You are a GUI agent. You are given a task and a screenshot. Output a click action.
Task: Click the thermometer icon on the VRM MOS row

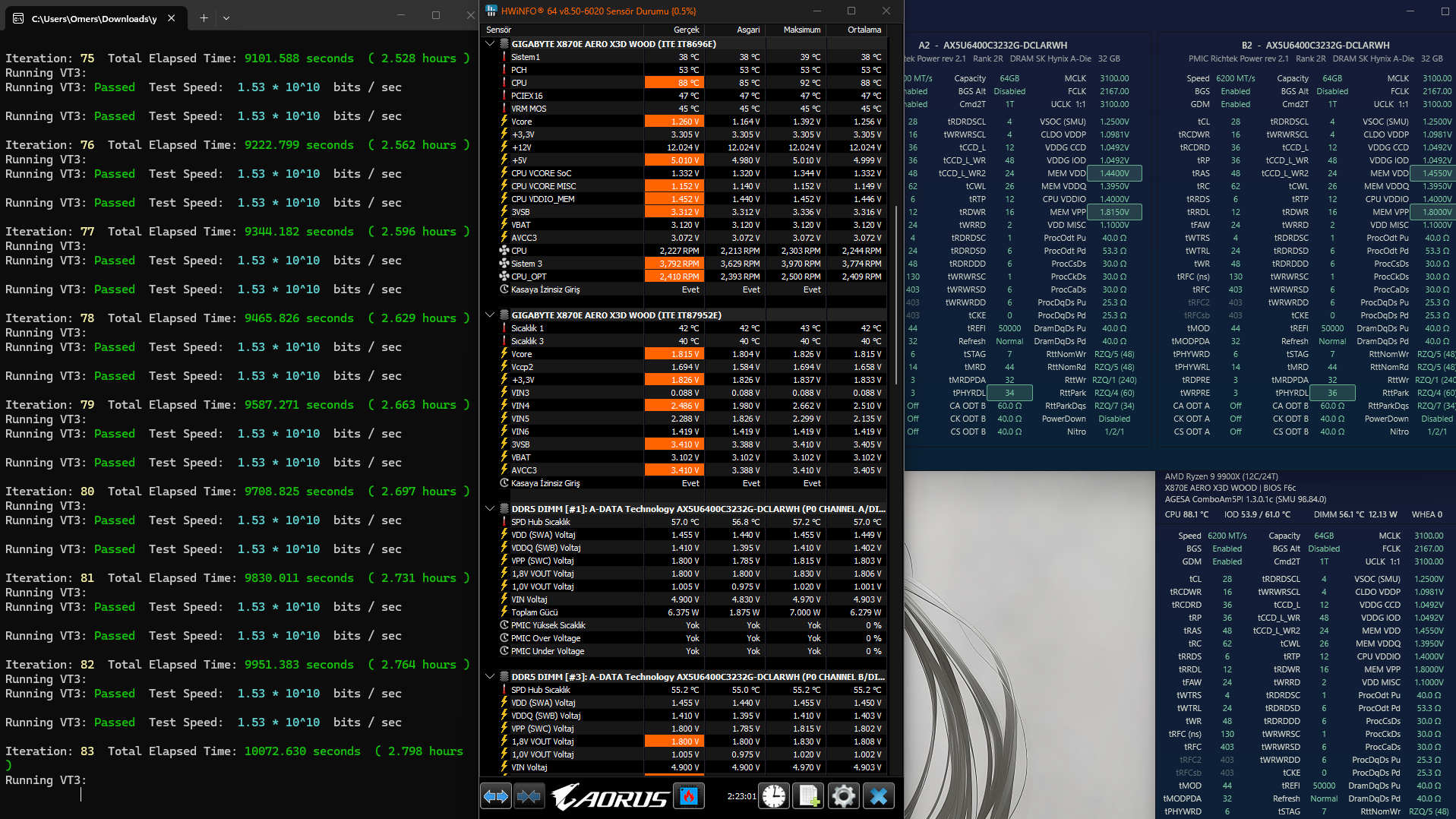click(x=504, y=109)
